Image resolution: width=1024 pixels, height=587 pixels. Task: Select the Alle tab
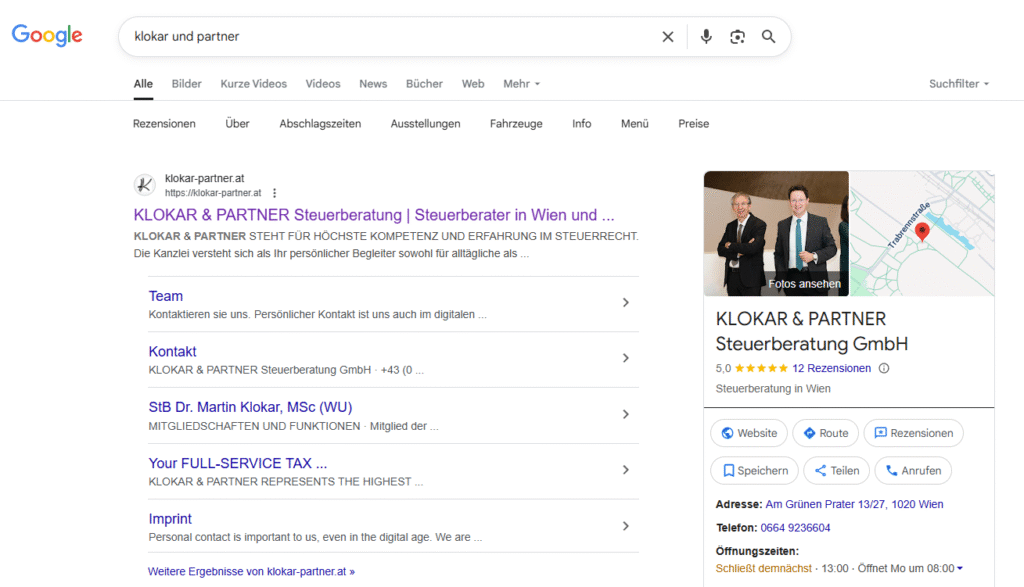pos(143,84)
